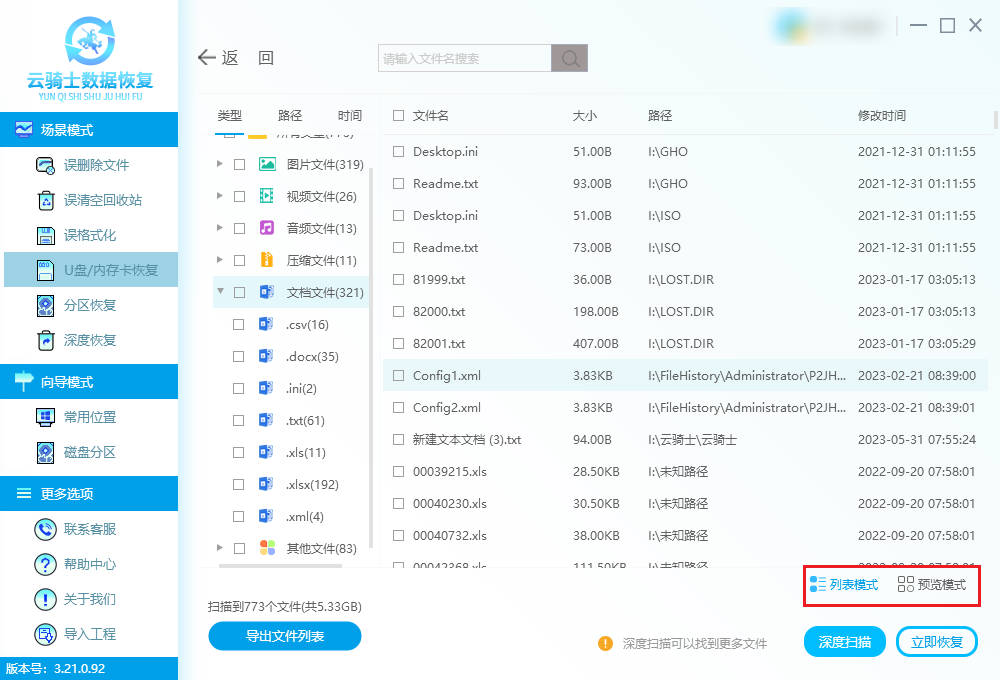
Task: Click the 误删除文件 recovery icon
Action: (x=46, y=165)
